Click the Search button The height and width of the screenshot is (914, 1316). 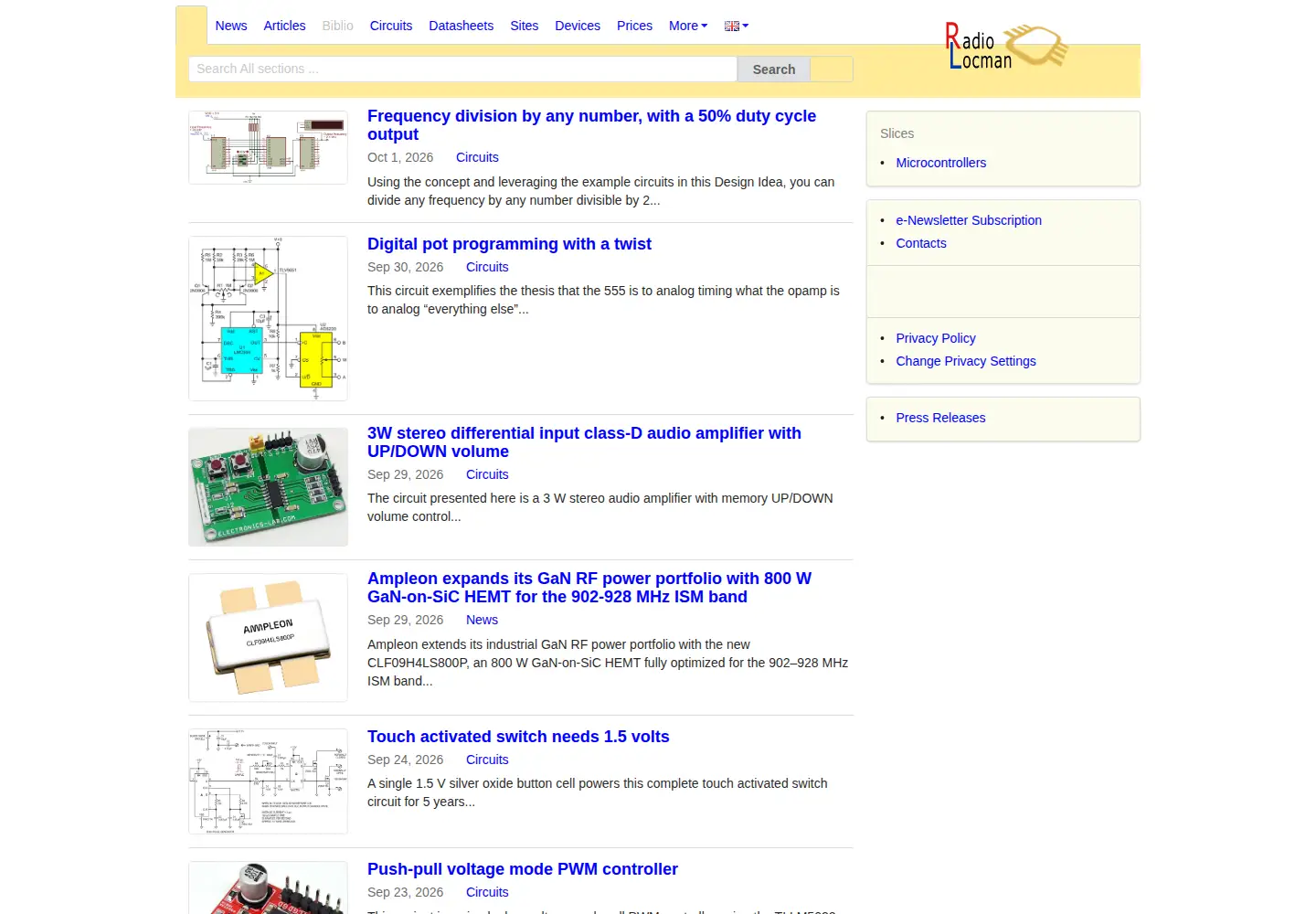coord(774,69)
